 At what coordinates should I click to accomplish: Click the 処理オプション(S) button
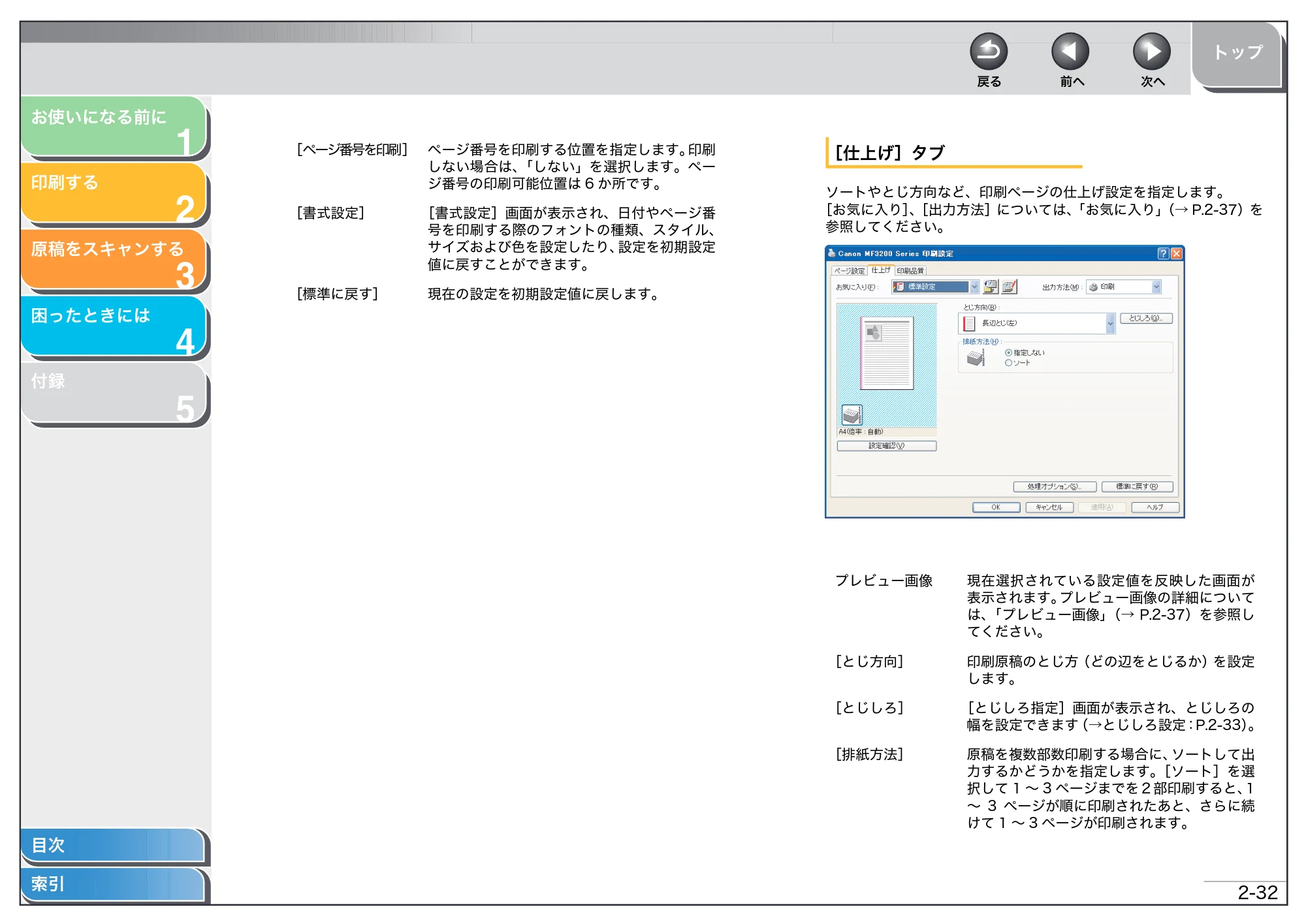coord(1054,486)
